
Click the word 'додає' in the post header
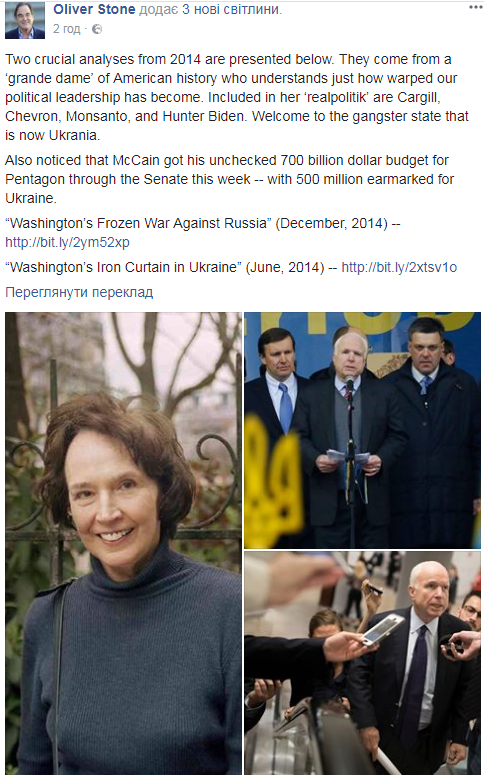point(158,8)
